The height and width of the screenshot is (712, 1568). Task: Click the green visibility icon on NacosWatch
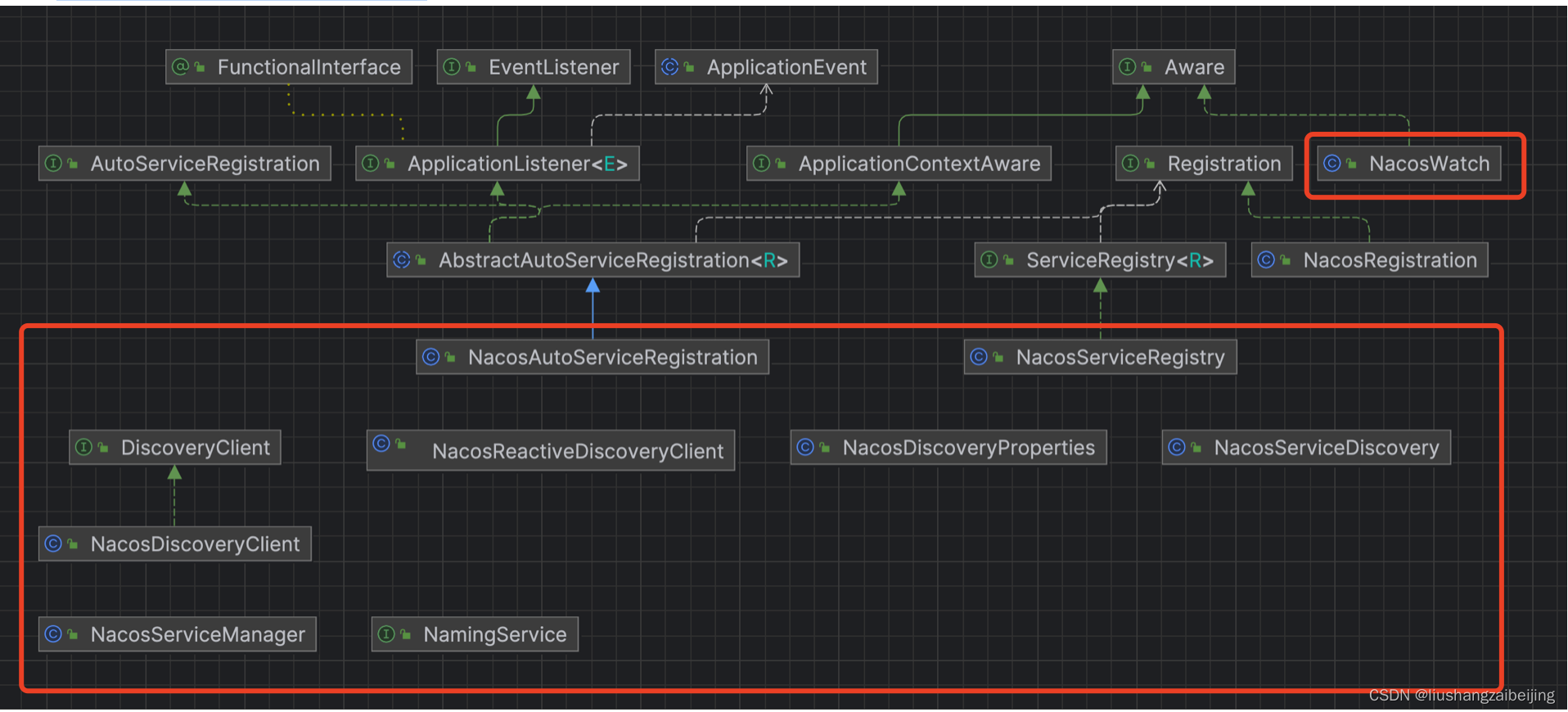(x=1352, y=164)
